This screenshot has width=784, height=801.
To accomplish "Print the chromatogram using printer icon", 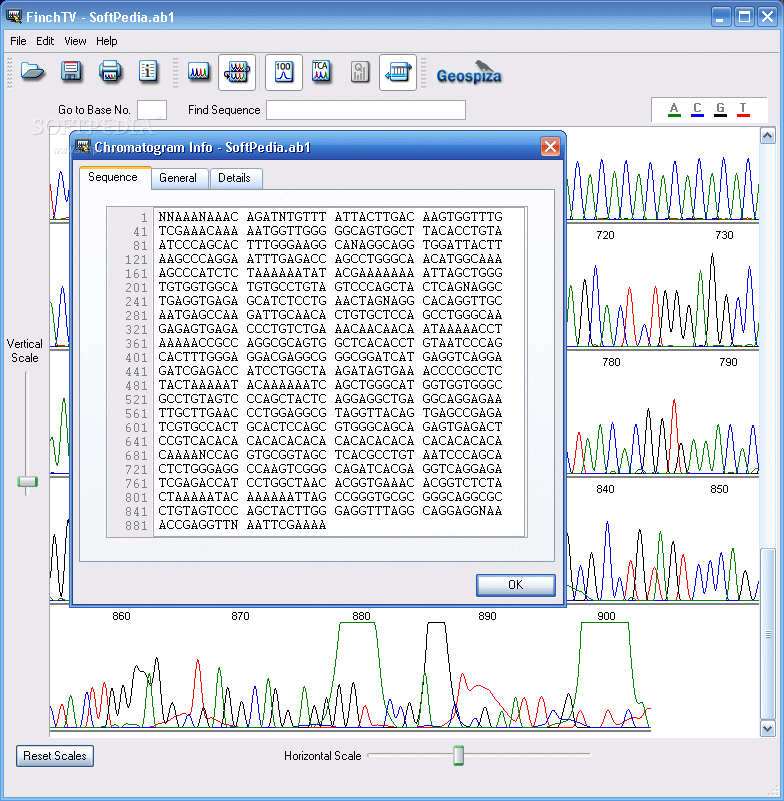I will tap(110, 72).
